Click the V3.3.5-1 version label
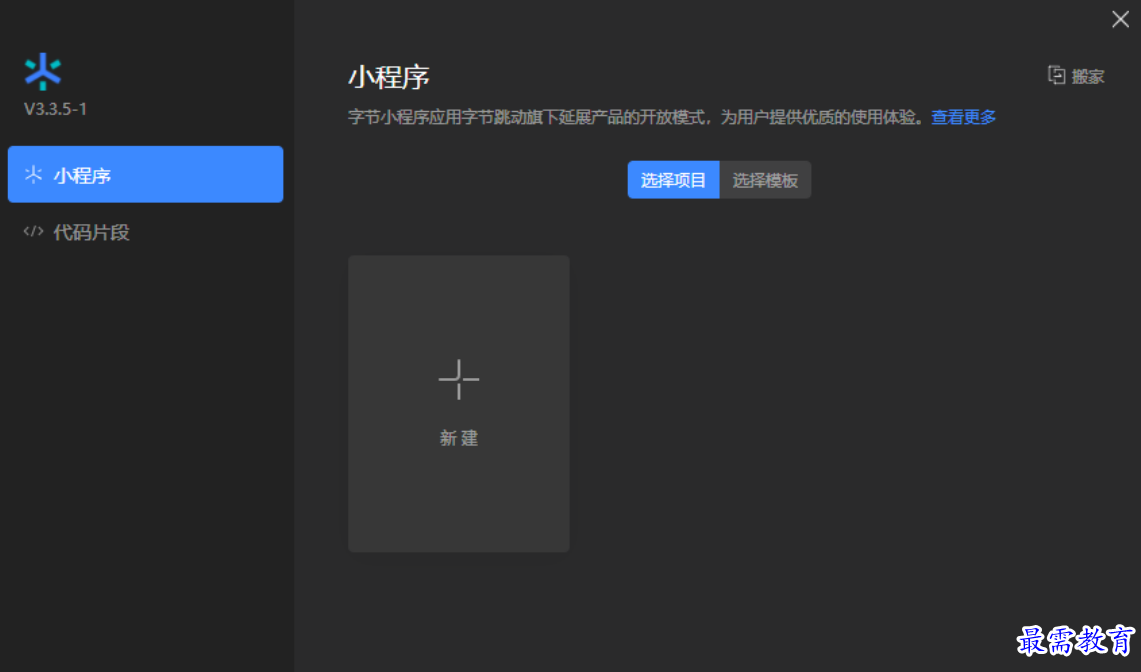Screen dimensions: 1141x672 pos(55,109)
